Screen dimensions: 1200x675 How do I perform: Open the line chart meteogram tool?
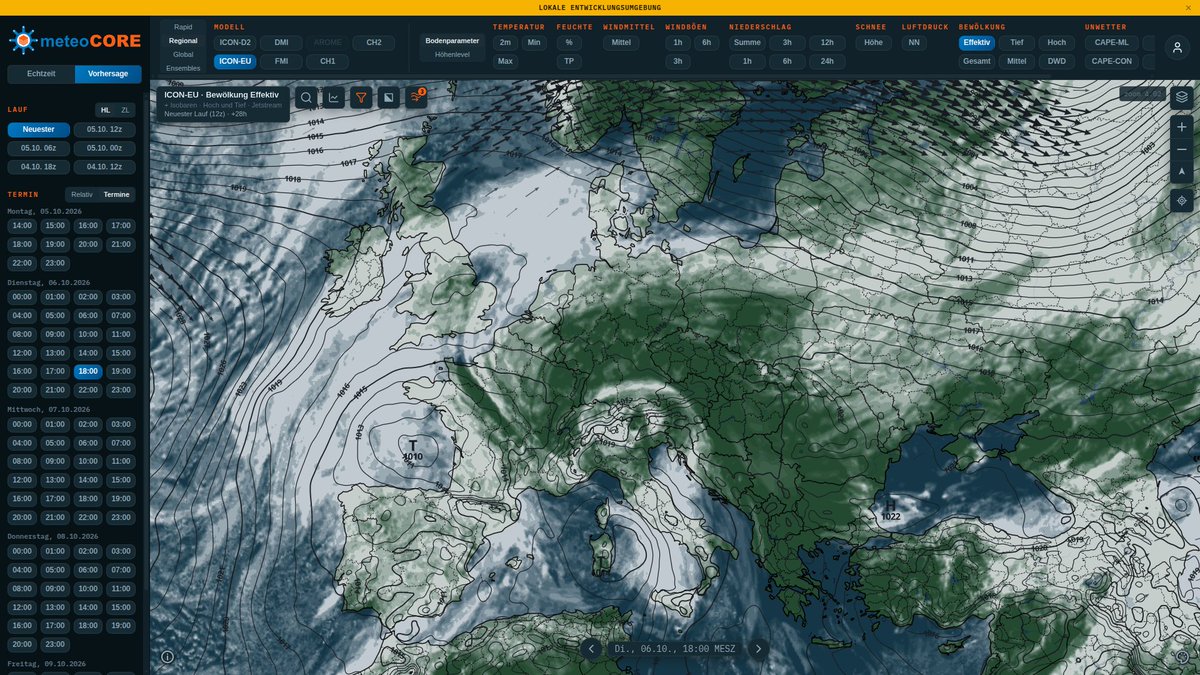click(x=334, y=97)
